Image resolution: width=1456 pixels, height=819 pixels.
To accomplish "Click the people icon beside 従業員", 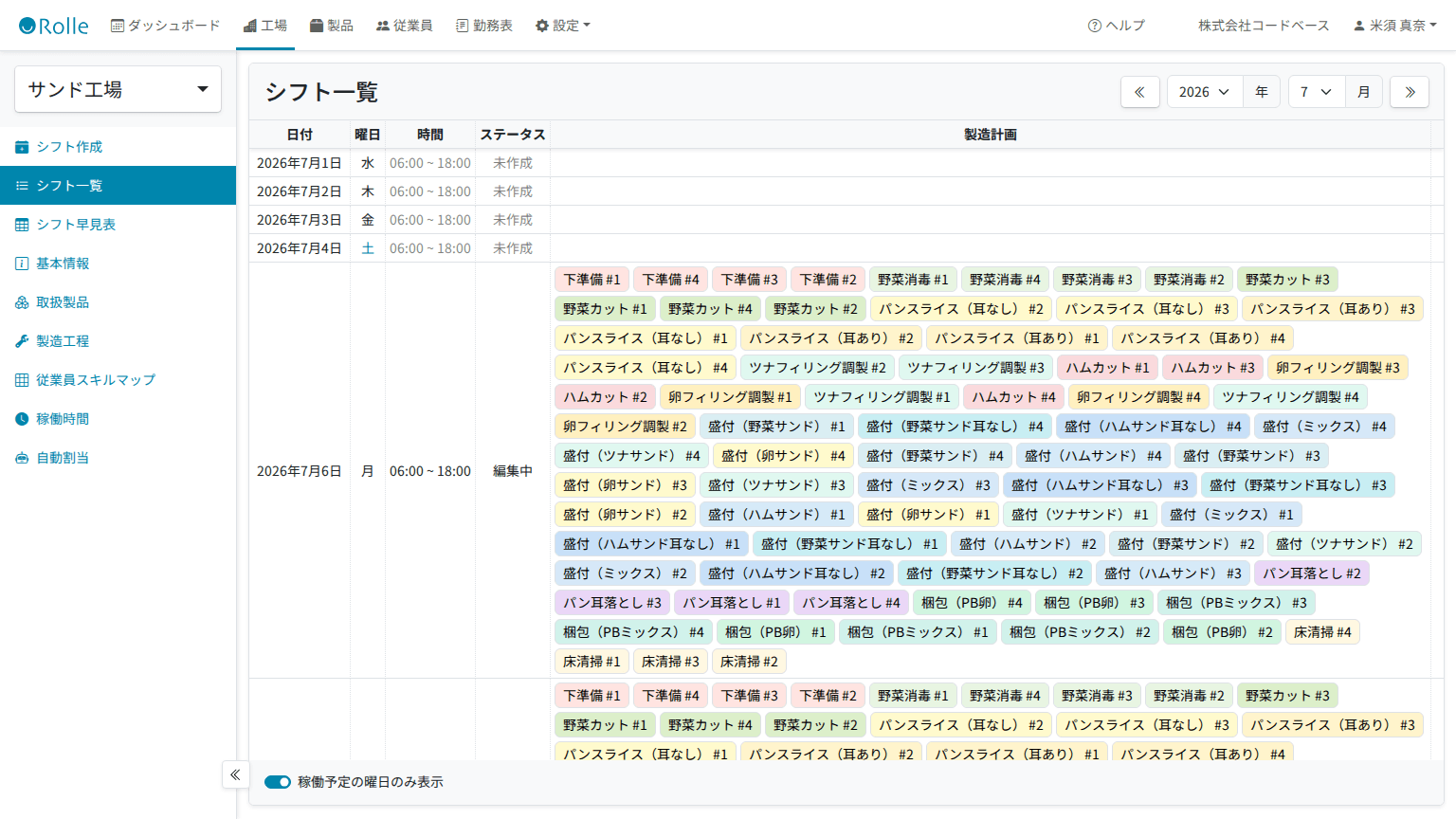I will click(383, 26).
